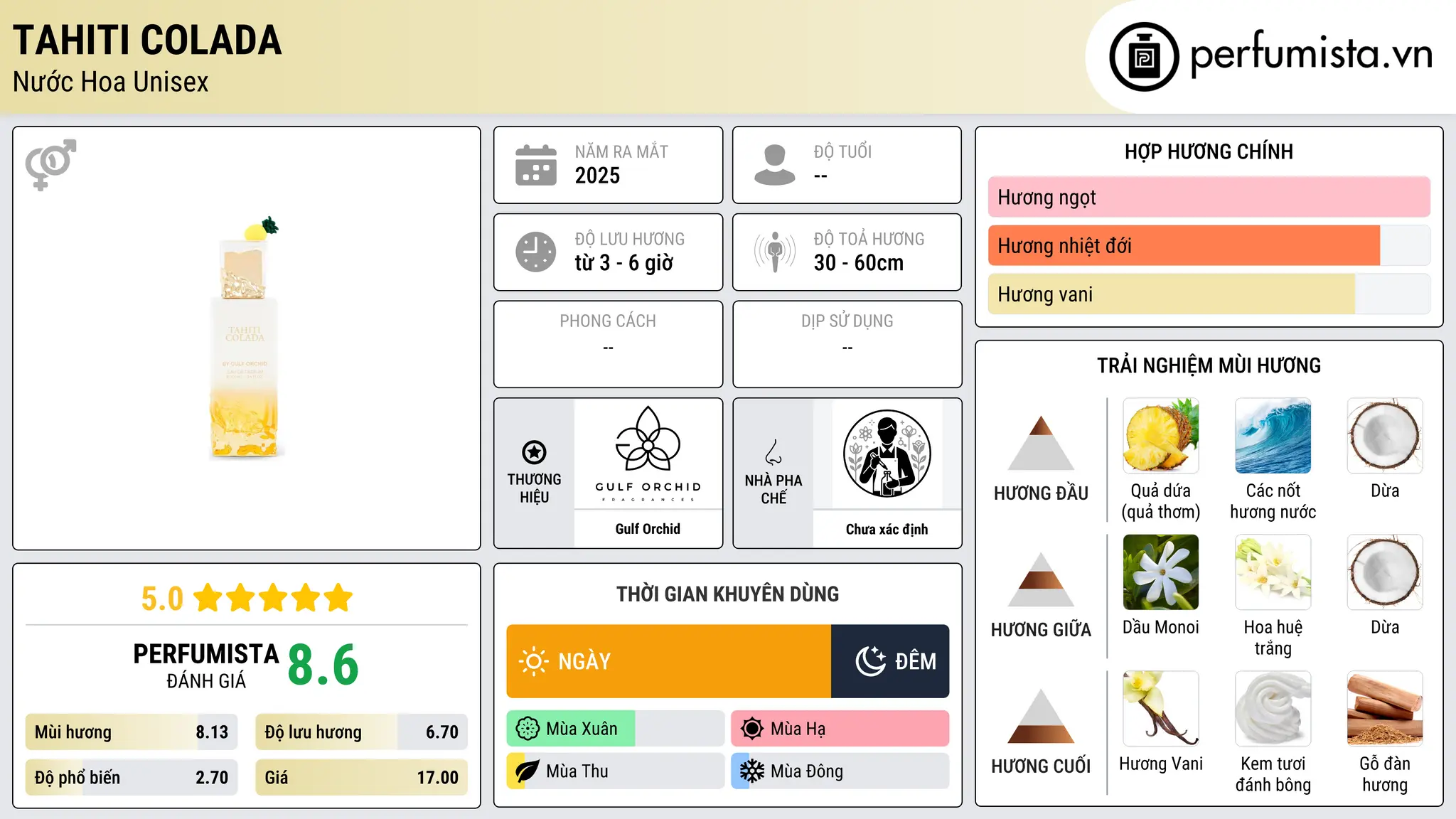This screenshot has height=819, width=1456.
Task: Click the sillage icon beside Độ toả hương
Action: pos(774,252)
